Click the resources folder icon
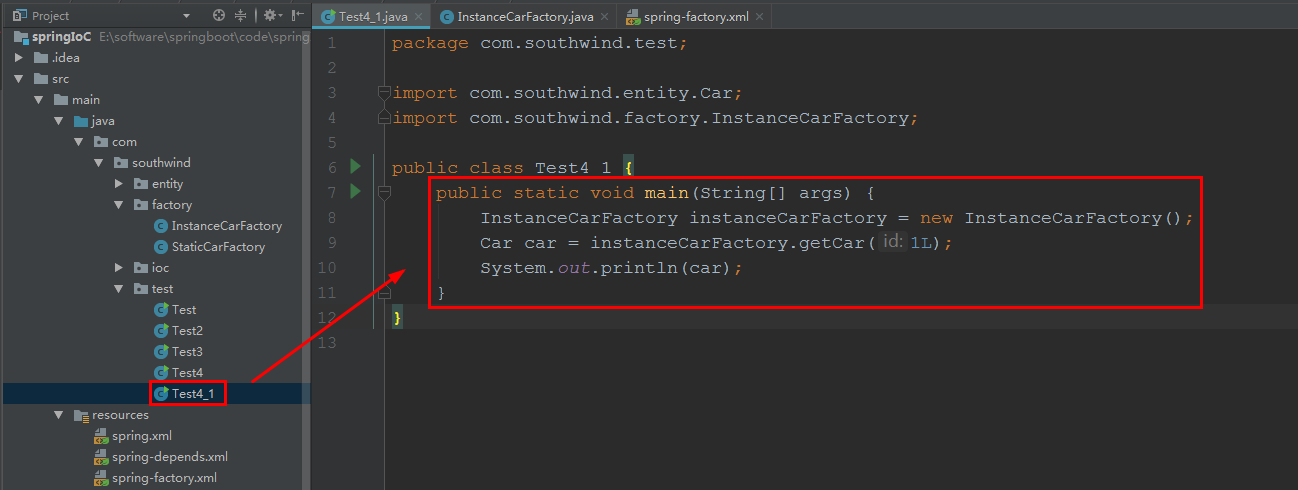The image size is (1298, 490). [x=81, y=415]
